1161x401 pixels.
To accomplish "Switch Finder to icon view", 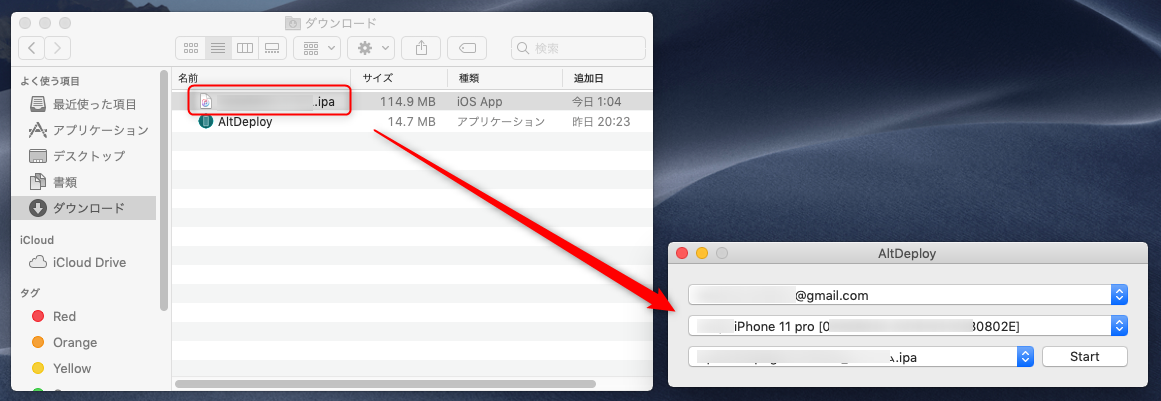I will (190, 48).
